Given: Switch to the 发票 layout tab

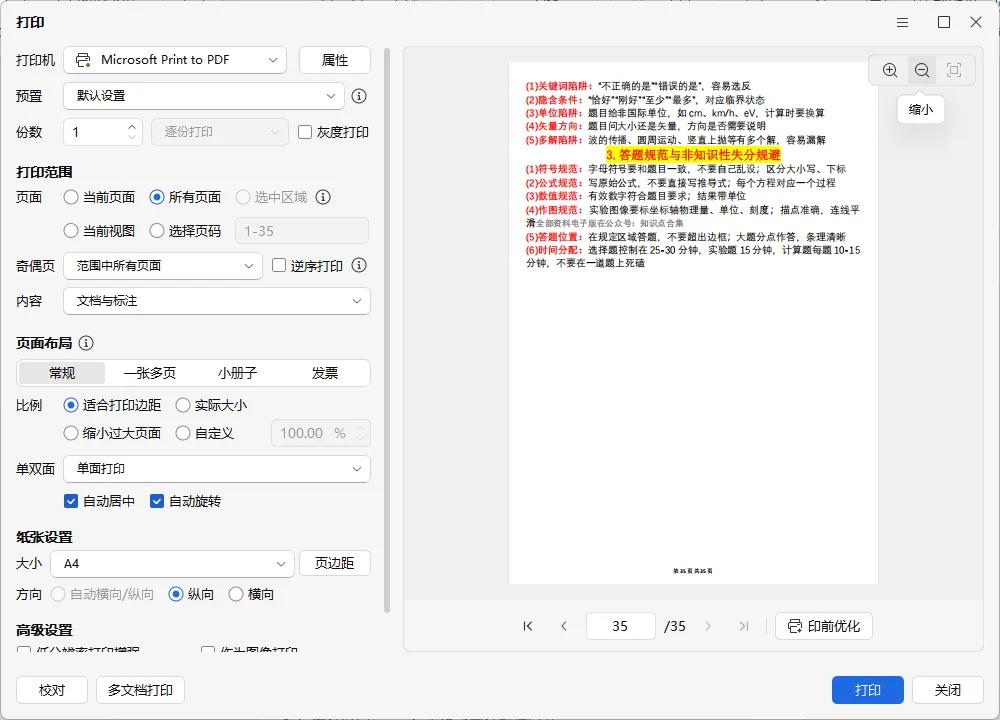Looking at the screenshot, I should point(325,373).
